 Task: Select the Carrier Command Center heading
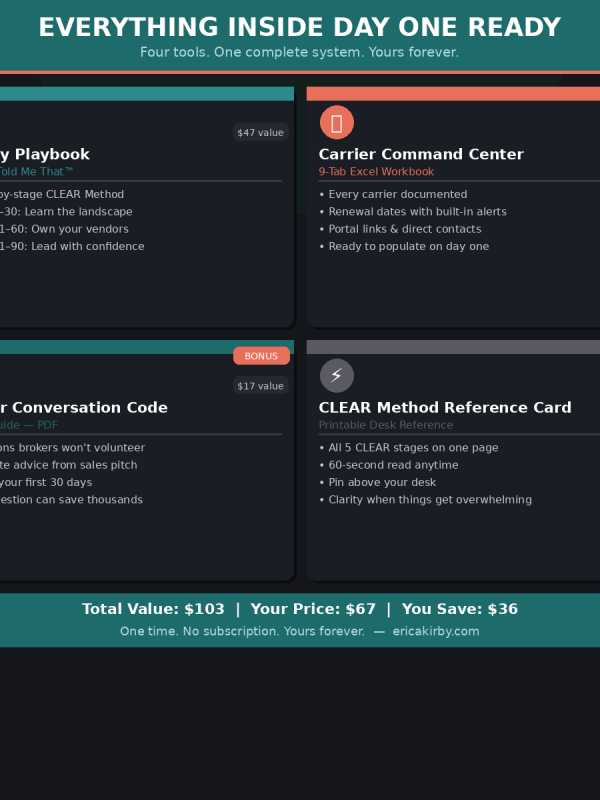pos(421,154)
